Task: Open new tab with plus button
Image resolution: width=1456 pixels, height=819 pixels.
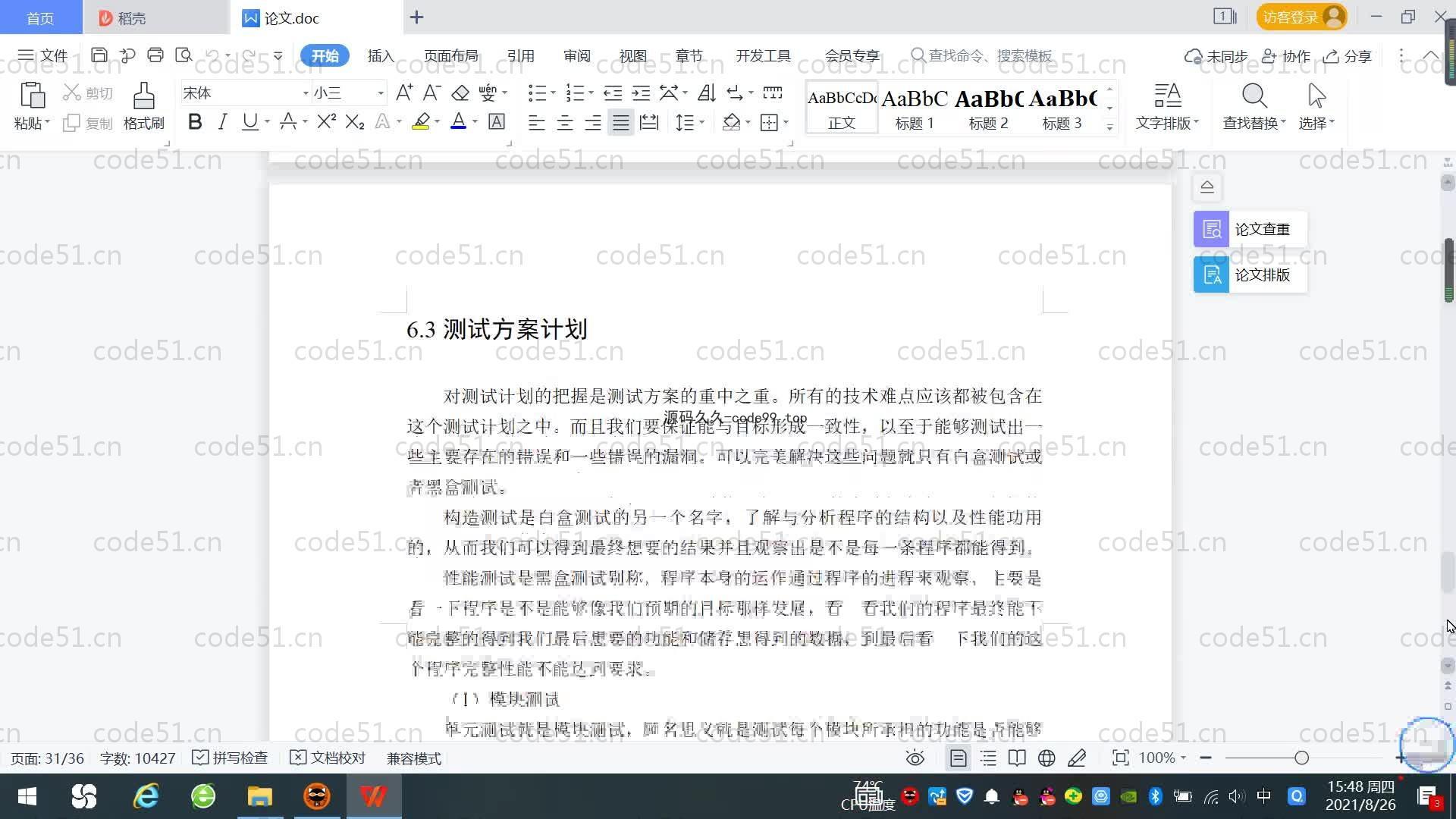Action: [x=416, y=17]
